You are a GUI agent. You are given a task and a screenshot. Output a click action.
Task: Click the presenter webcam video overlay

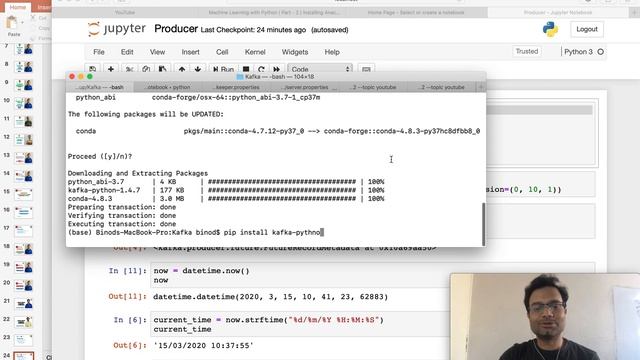tap(545, 317)
